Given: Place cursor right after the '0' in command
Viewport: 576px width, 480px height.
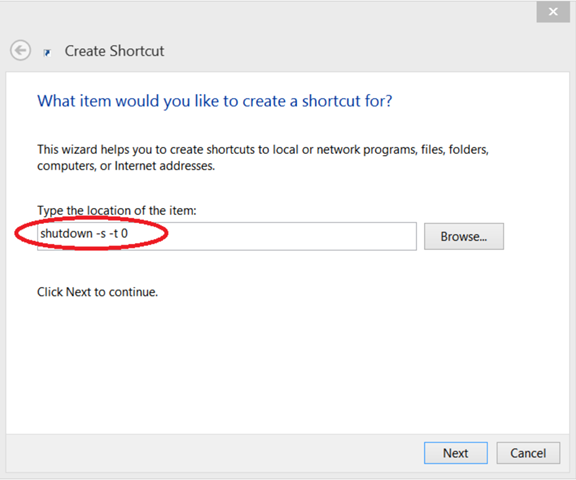Looking at the screenshot, I should 129,234.
